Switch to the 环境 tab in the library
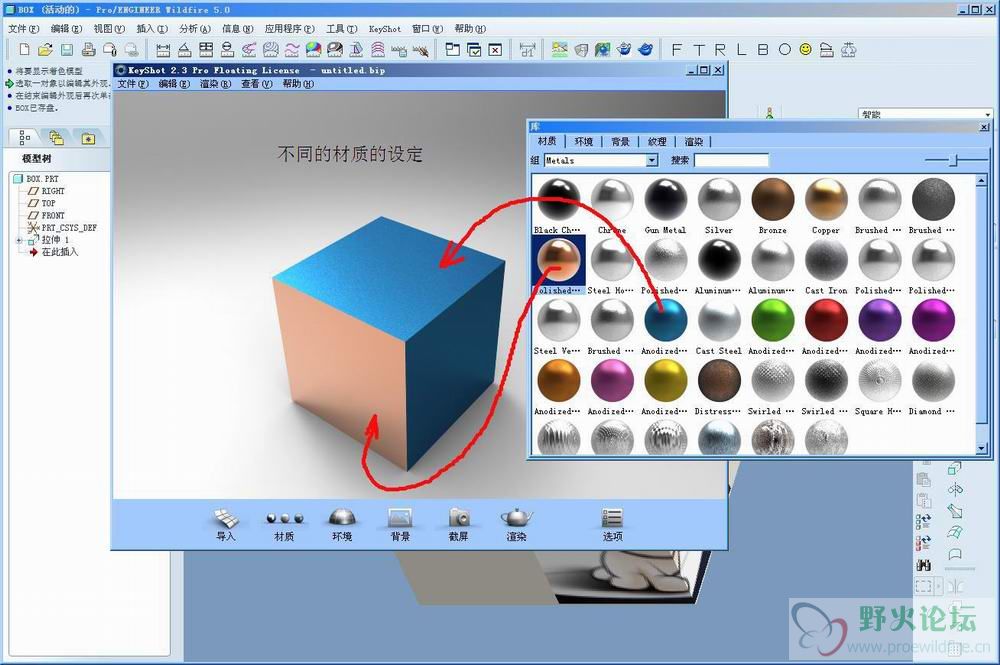1000x665 pixels. click(584, 141)
